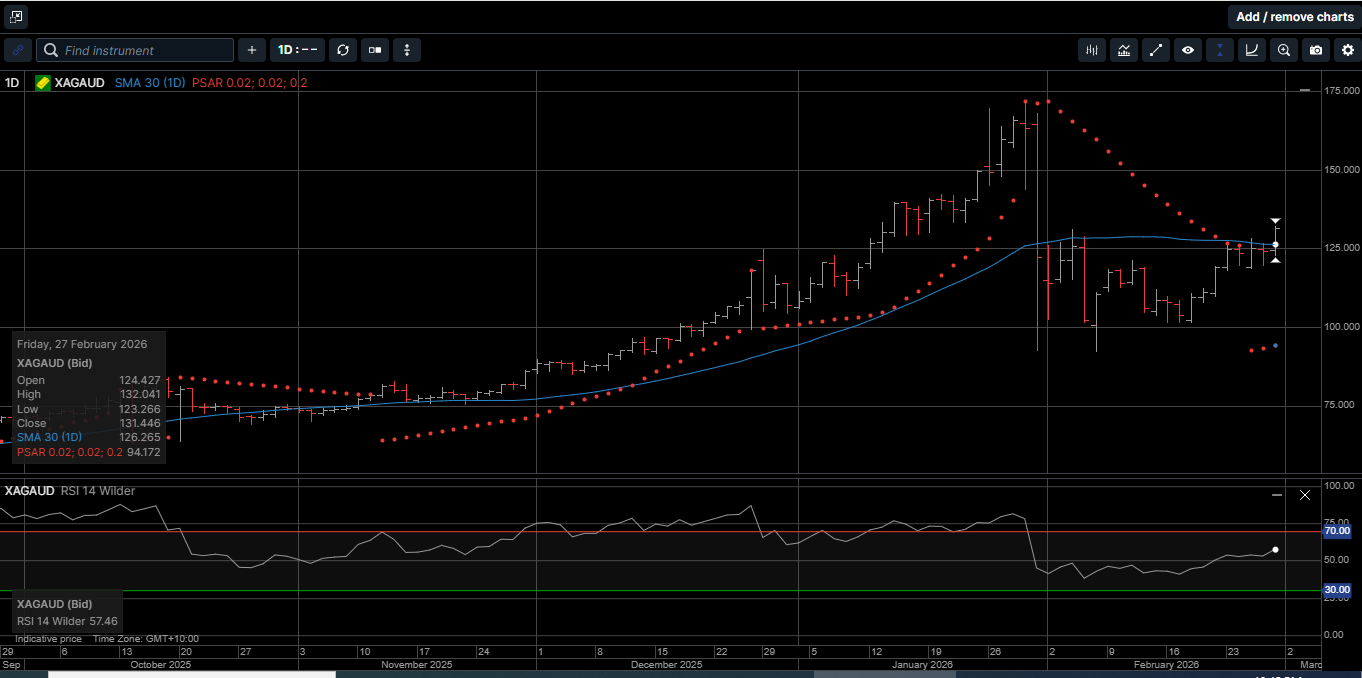Open the vertical dots options menu
This screenshot has height=678, width=1362.
tap(406, 50)
